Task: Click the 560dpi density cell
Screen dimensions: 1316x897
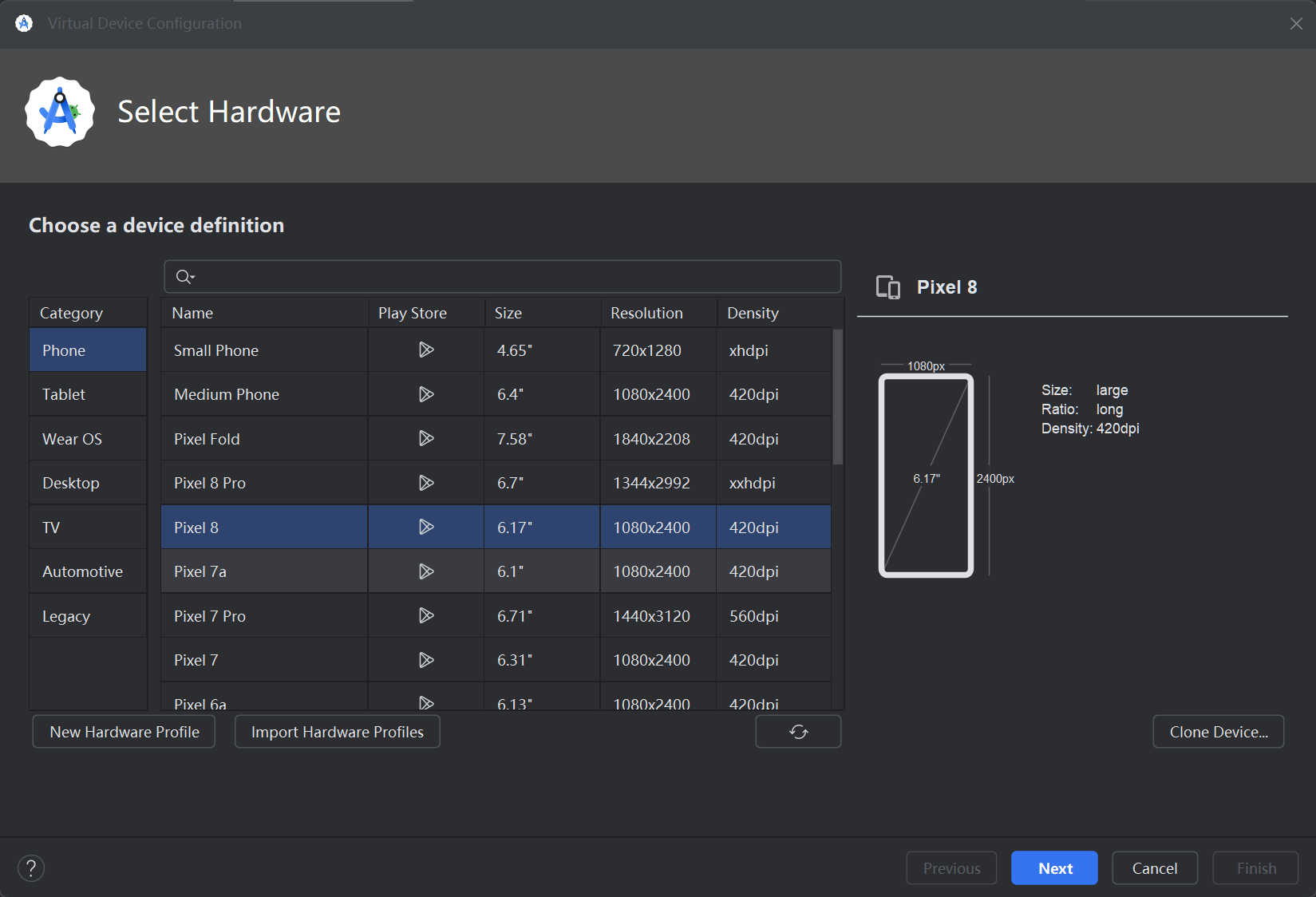Action: tap(773, 616)
